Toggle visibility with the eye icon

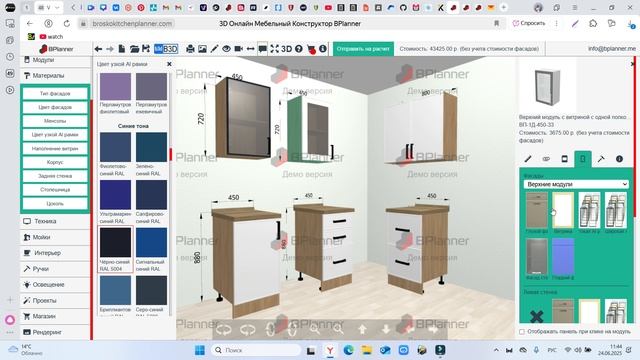click(226, 49)
